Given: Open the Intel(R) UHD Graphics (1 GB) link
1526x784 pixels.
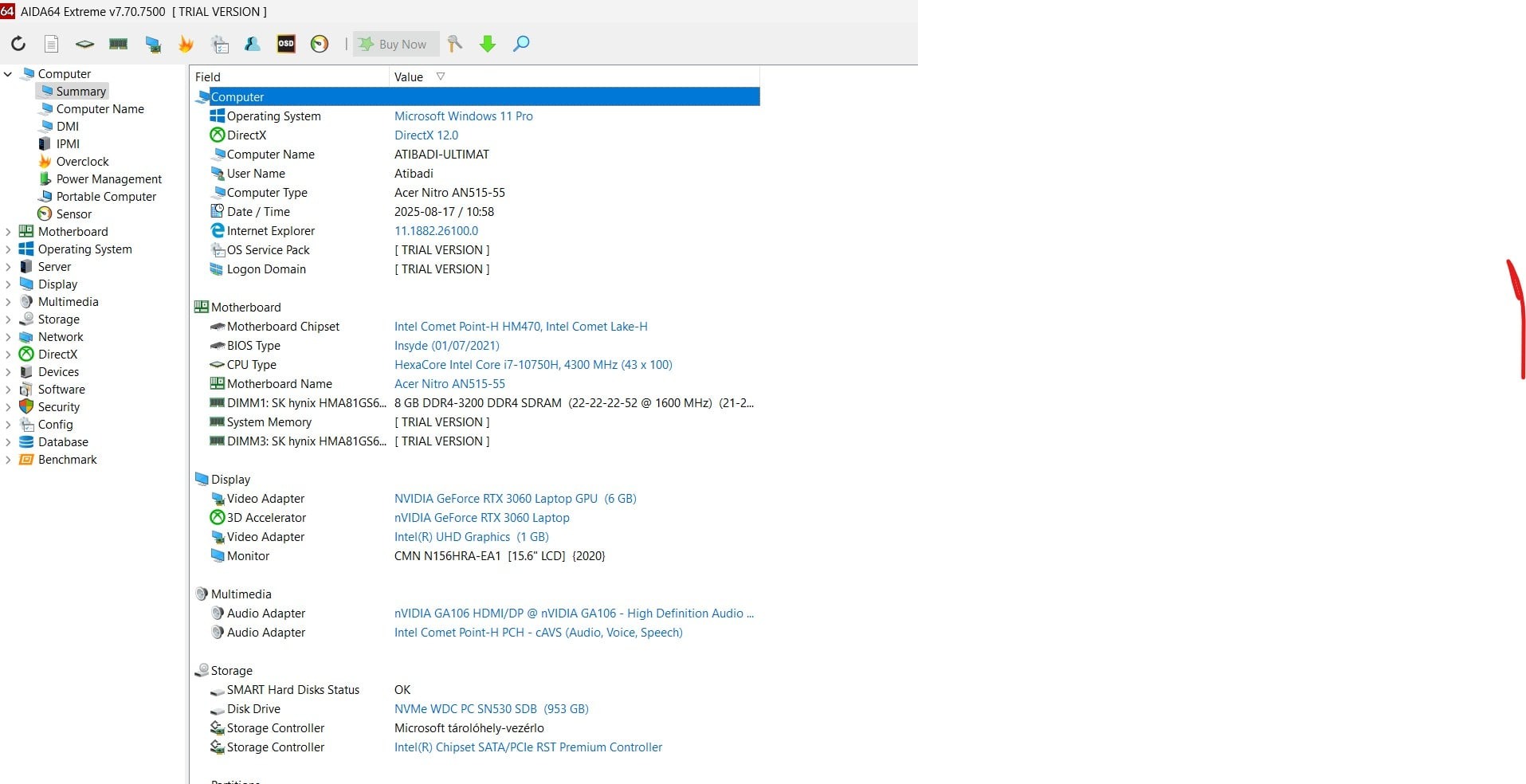Looking at the screenshot, I should (x=472, y=537).
